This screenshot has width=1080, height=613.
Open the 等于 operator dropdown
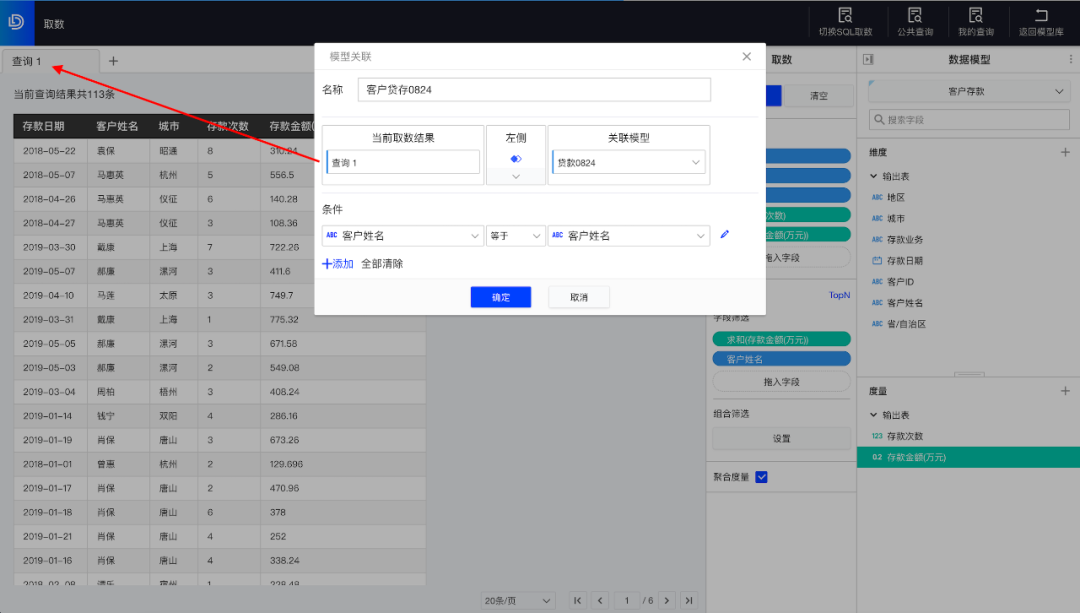515,234
